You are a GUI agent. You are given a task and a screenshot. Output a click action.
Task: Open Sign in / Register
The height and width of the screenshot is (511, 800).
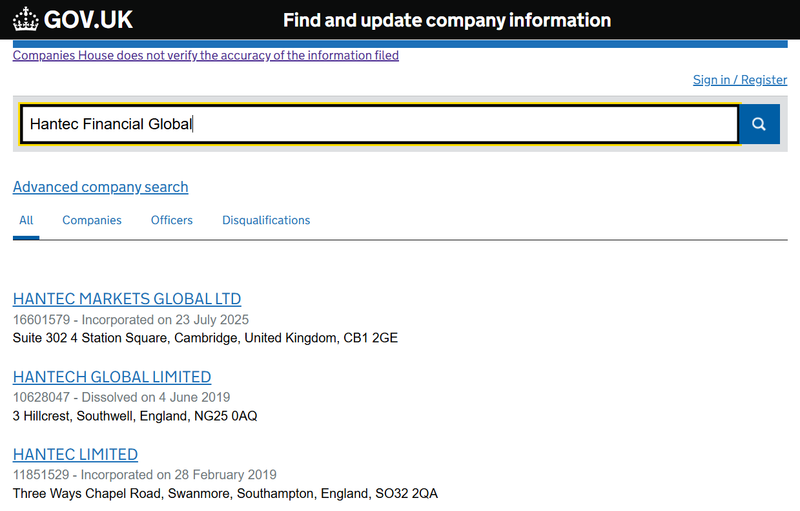click(740, 80)
